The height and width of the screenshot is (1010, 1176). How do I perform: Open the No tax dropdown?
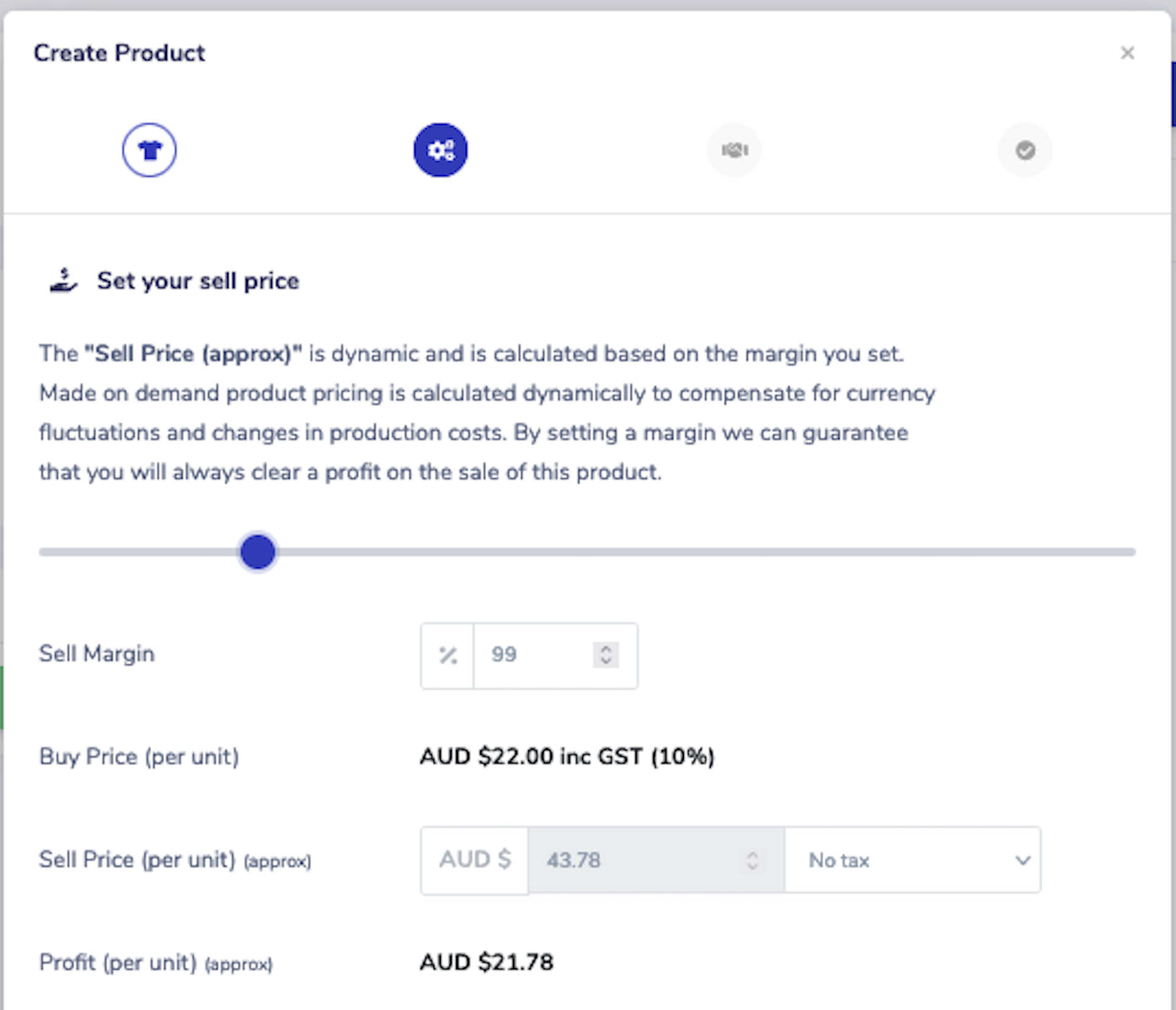(912, 860)
